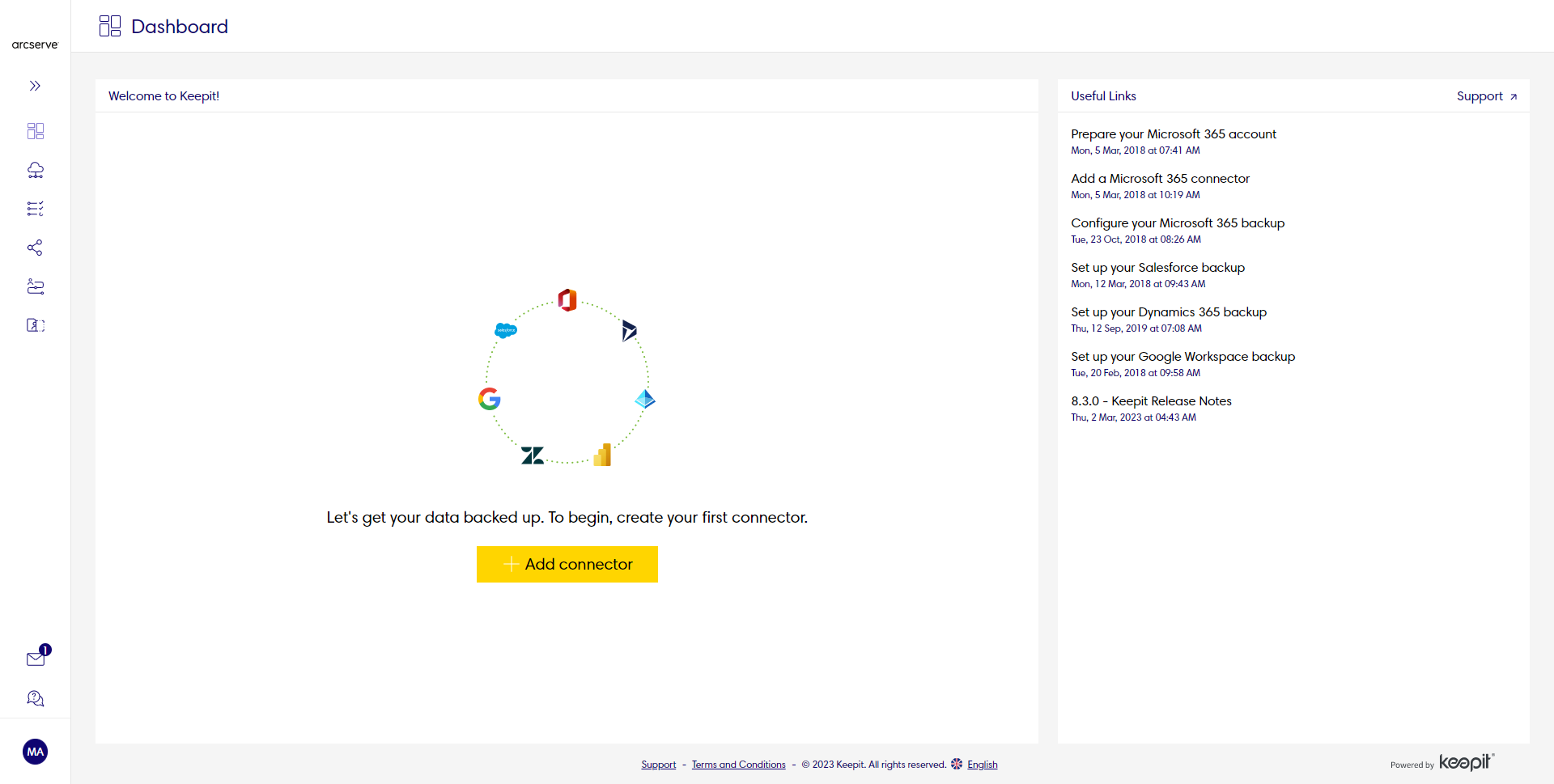The width and height of the screenshot is (1554, 784).
Task: Click Terms and Conditions in the footer
Action: pyautogui.click(x=738, y=765)
